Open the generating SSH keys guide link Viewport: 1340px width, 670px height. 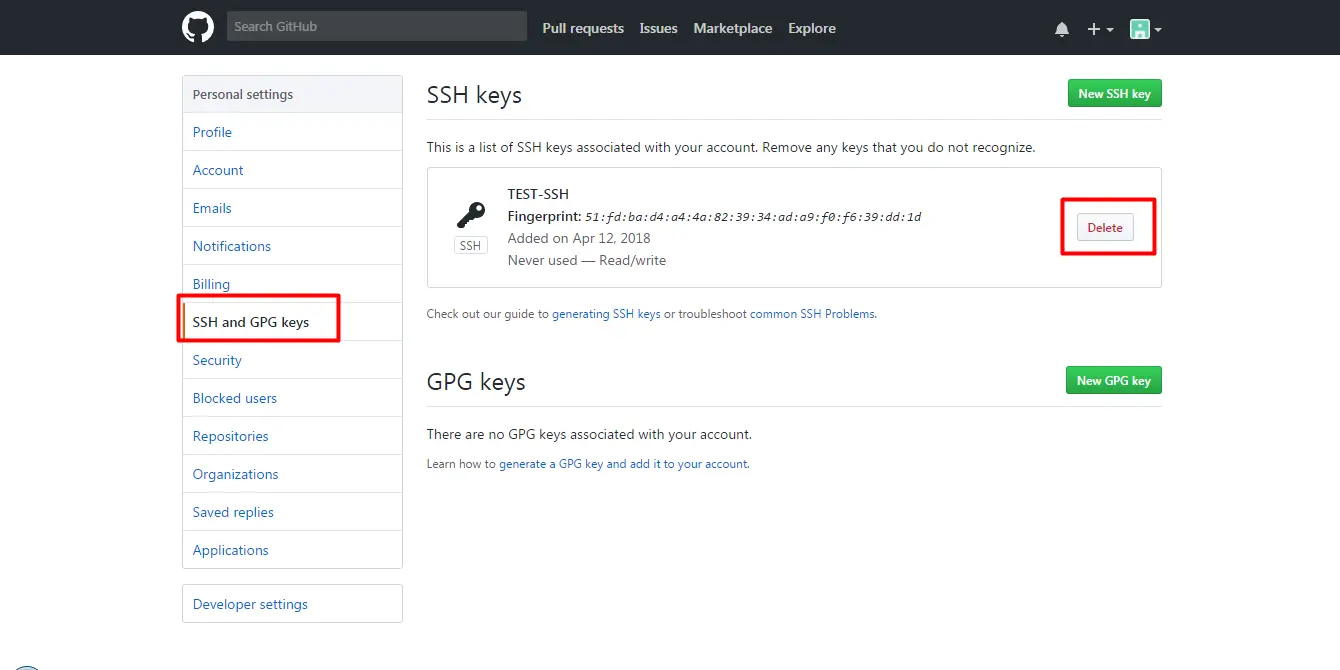click(606, 314)
